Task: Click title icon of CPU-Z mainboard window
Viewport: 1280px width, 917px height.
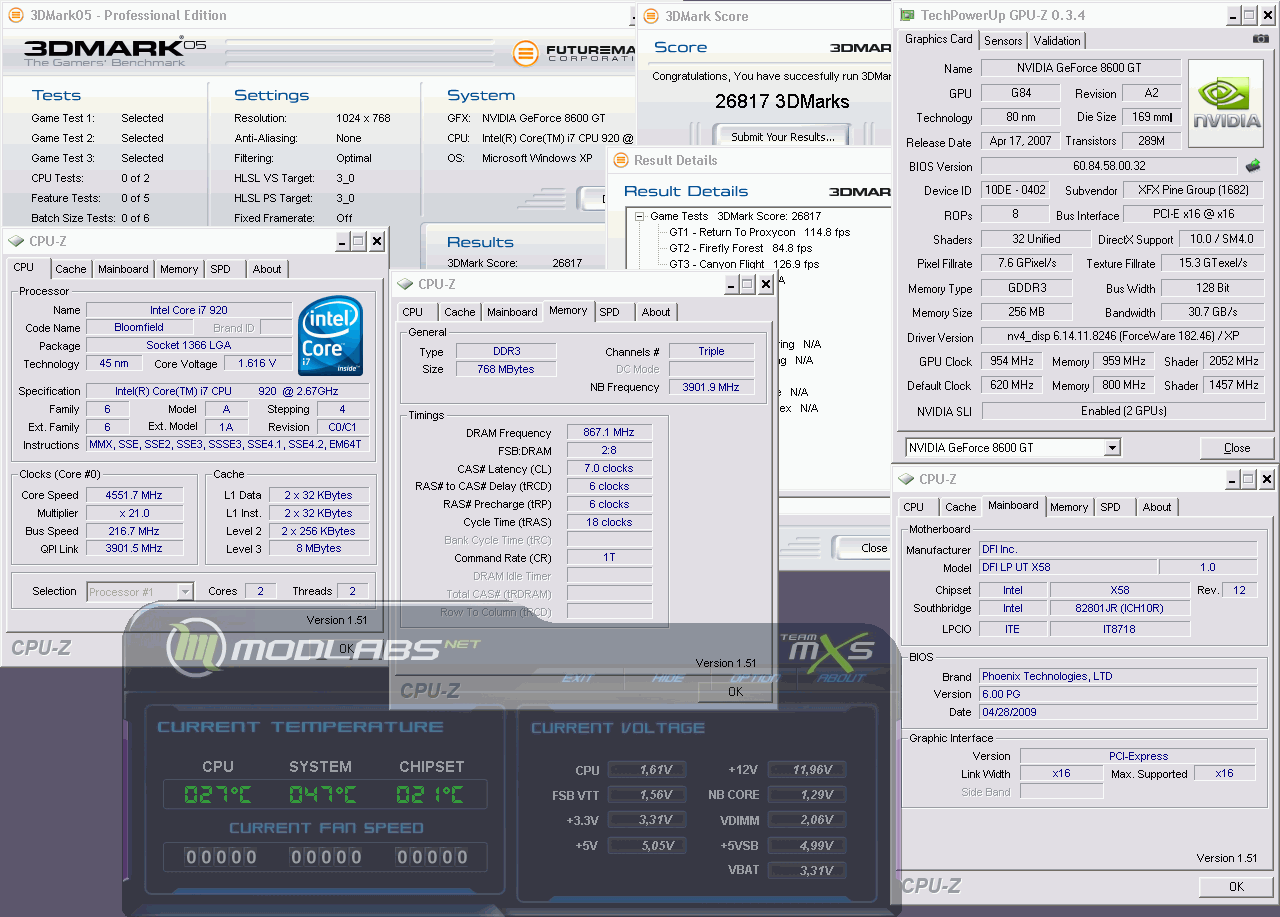Action: click(x=906, y=479)
